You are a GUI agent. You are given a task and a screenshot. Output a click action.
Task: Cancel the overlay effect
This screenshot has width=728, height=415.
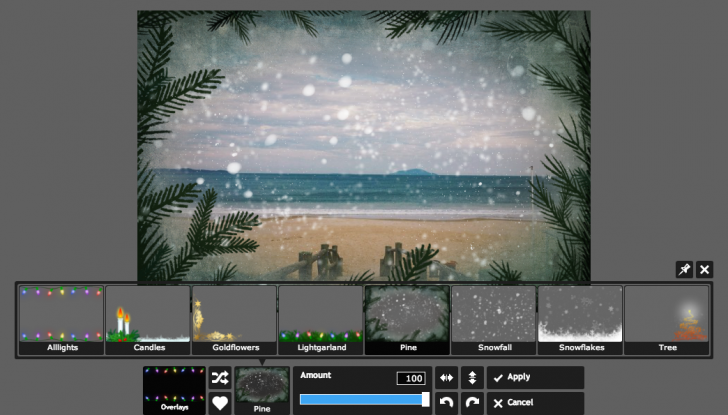pyautogui.click(x=535, y=403)
